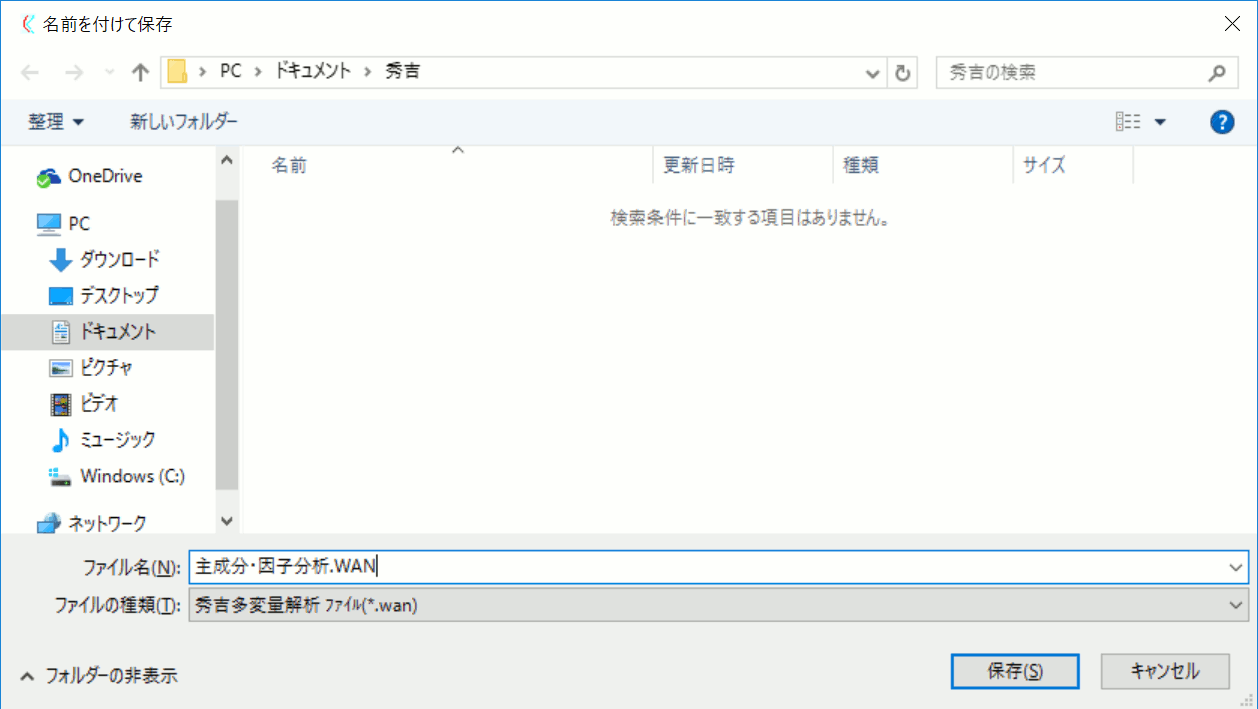The height and width of the screenshot is (709, 1258).
Task: Expand the ファイル名 dropdown arrow
Action: pyautogui.click(x=1238, y=567)
